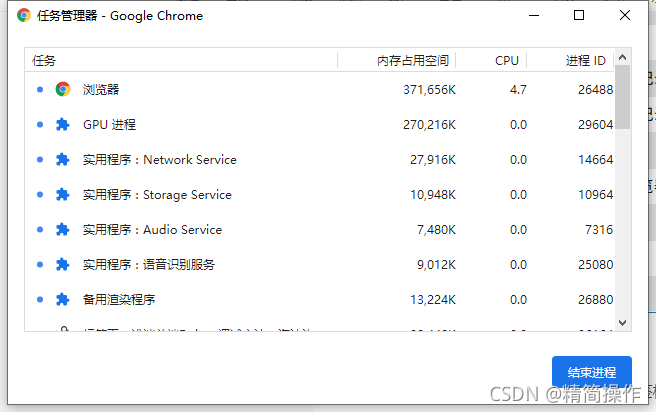Click process ID 26880

(595, 300)
